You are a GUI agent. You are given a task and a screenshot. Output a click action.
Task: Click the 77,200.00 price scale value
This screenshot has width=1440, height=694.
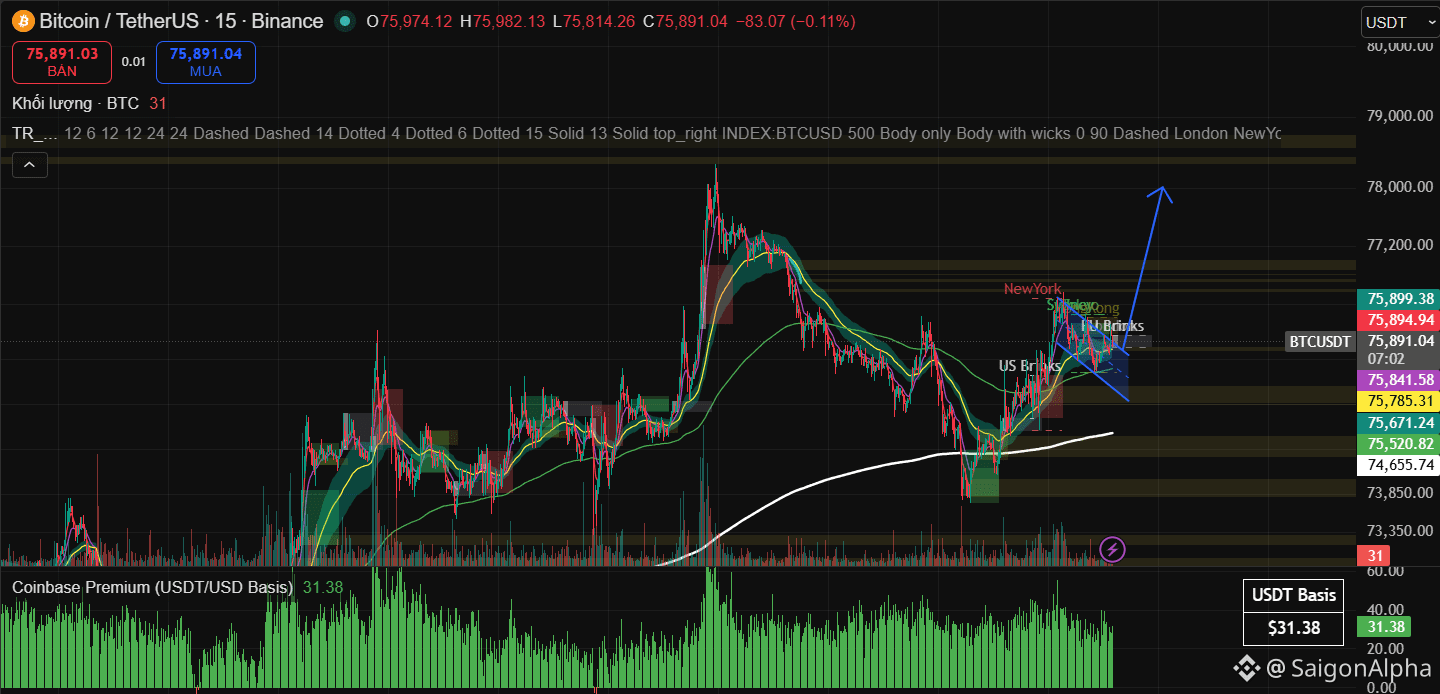pos(1400,245)
